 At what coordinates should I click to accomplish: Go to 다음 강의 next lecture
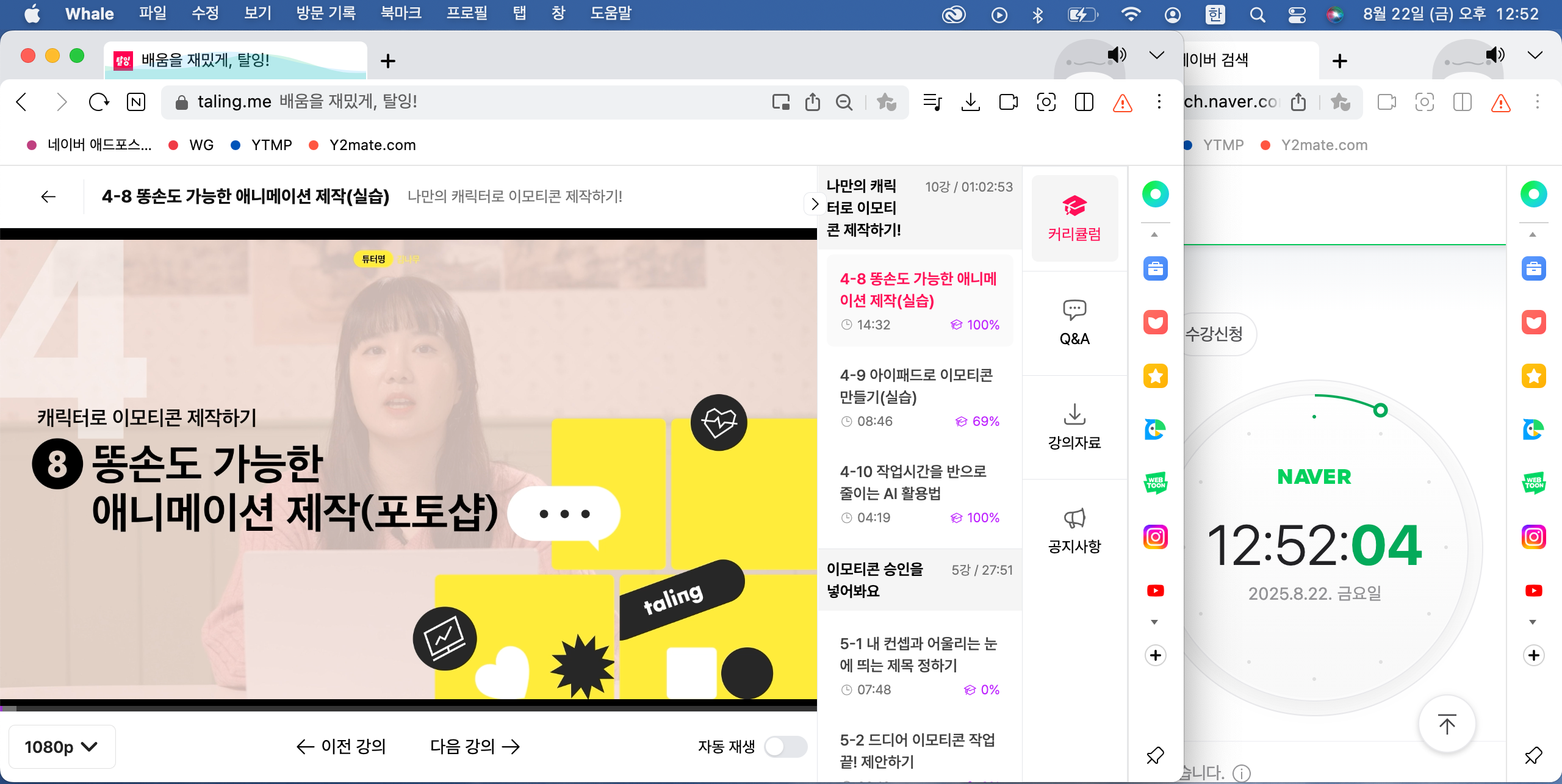(475, 746)
